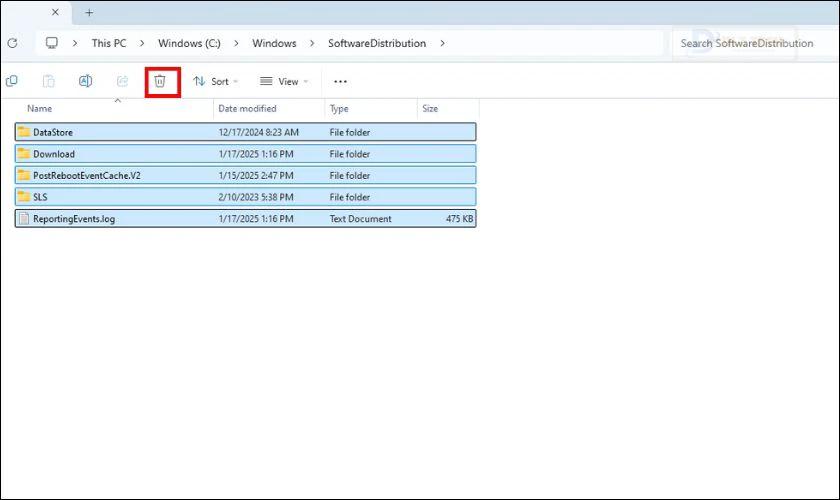Click the Copy toolbar icon
Viewport: 840px width, 500px height.
click(x=12, y=81)
